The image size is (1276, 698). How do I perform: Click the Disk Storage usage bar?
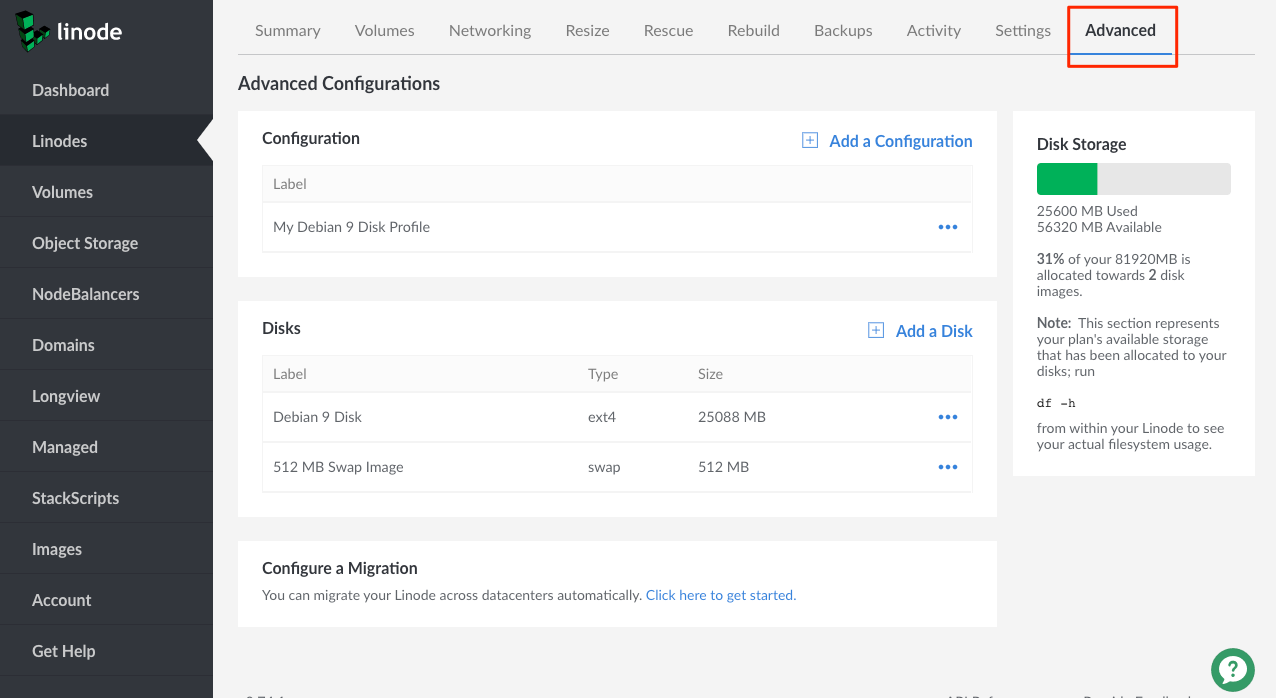click(1133, 179)
